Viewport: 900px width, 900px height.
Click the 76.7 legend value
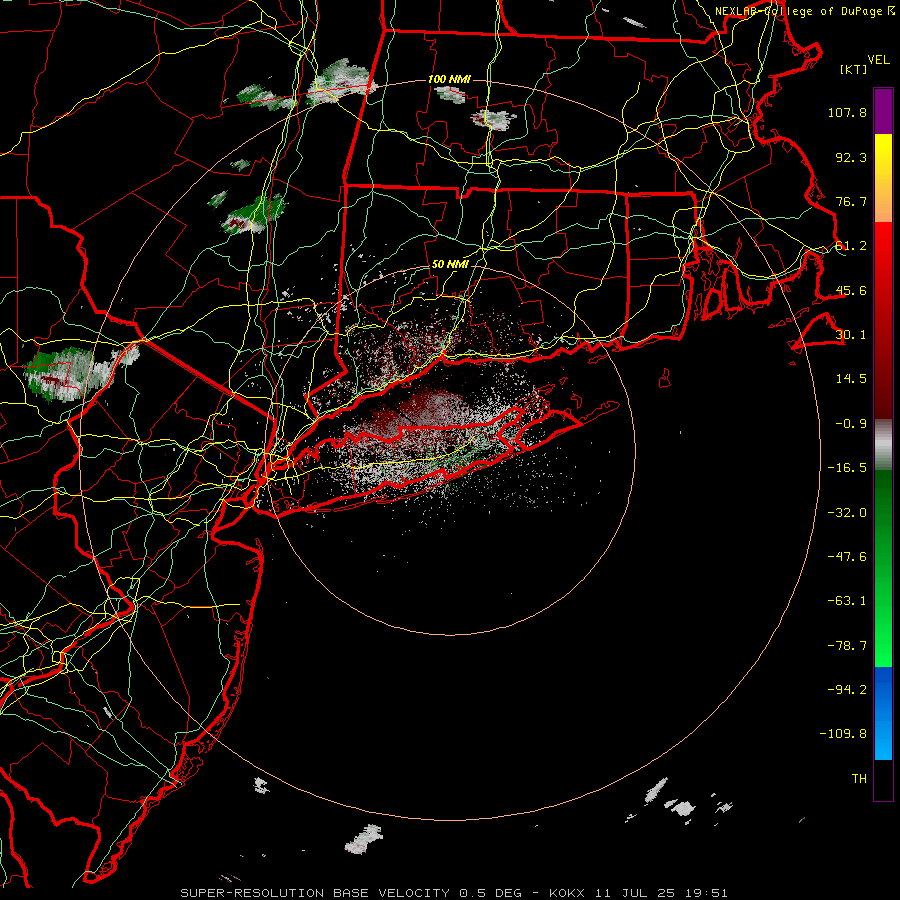851,201
